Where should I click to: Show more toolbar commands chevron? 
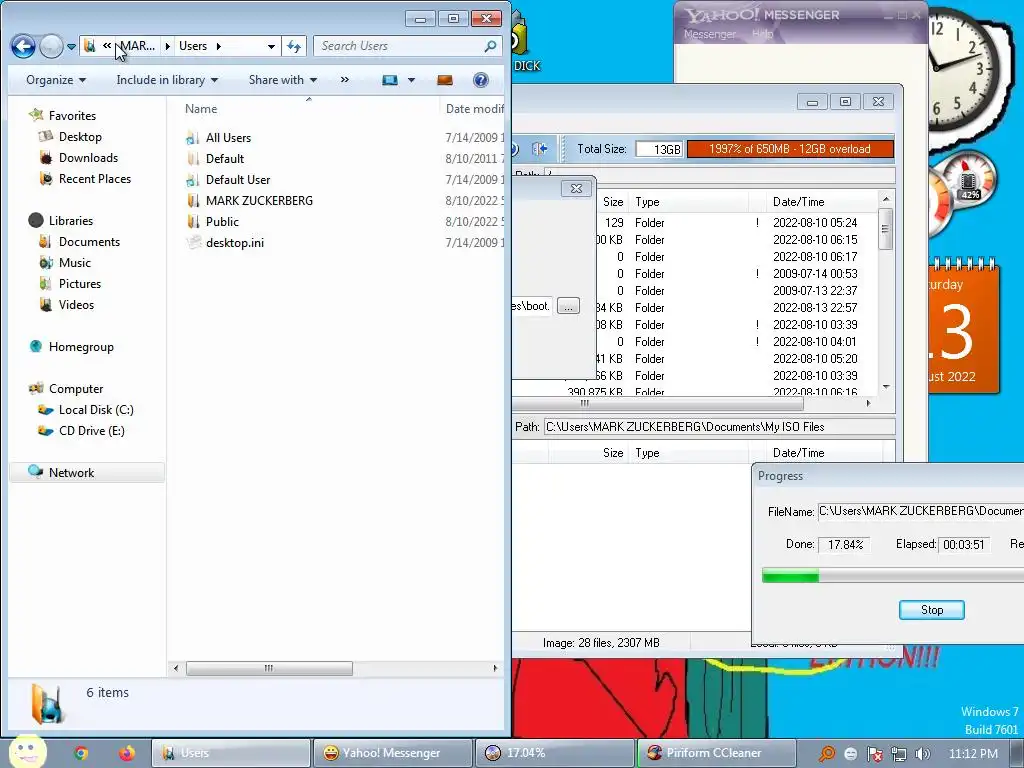click(345, 80)
